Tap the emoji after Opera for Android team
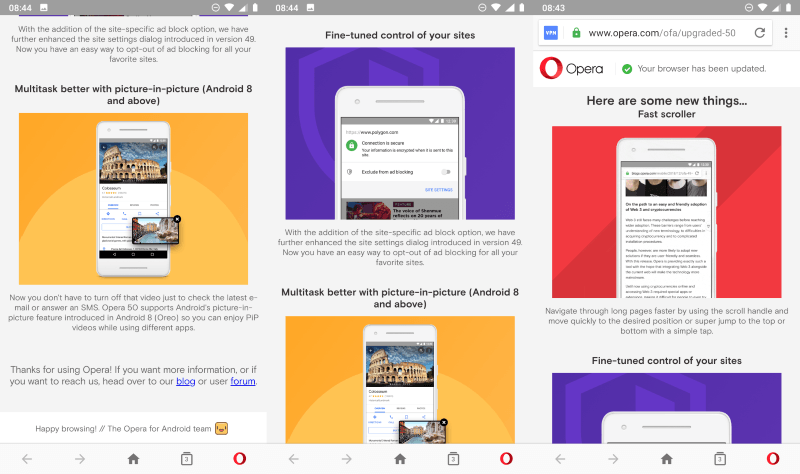The width and height of the screenshot is (800, 474). tap(221, 429)
